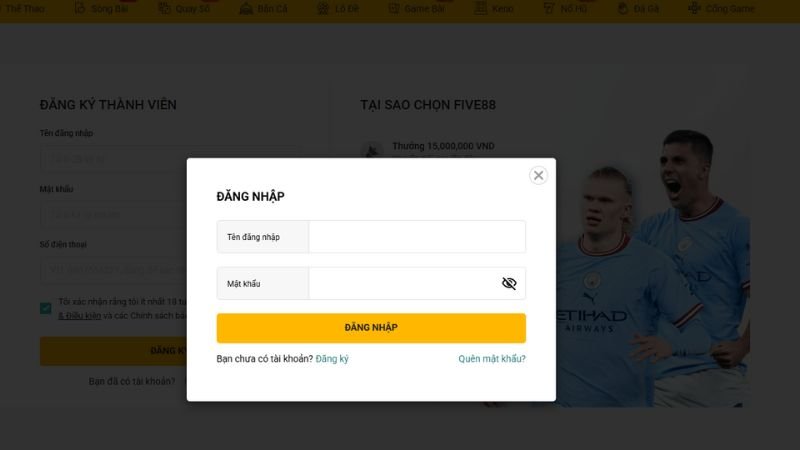Submit with the yellow Đăng Nhập button
The width and height of the screenshot is (800, 450).
[371, 328]
